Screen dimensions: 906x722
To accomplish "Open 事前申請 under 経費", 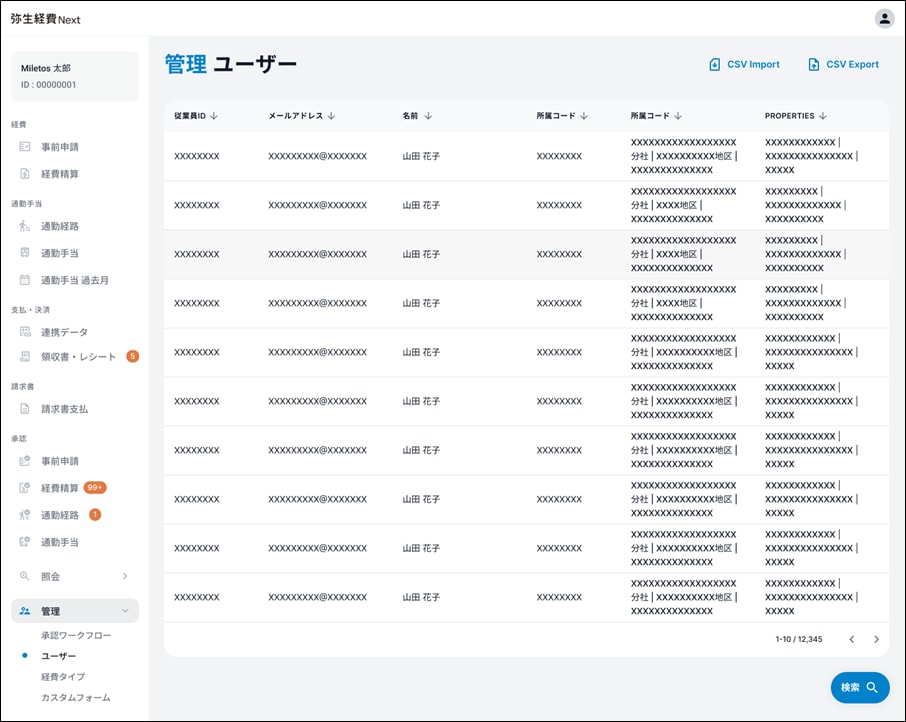I will 60,147.
